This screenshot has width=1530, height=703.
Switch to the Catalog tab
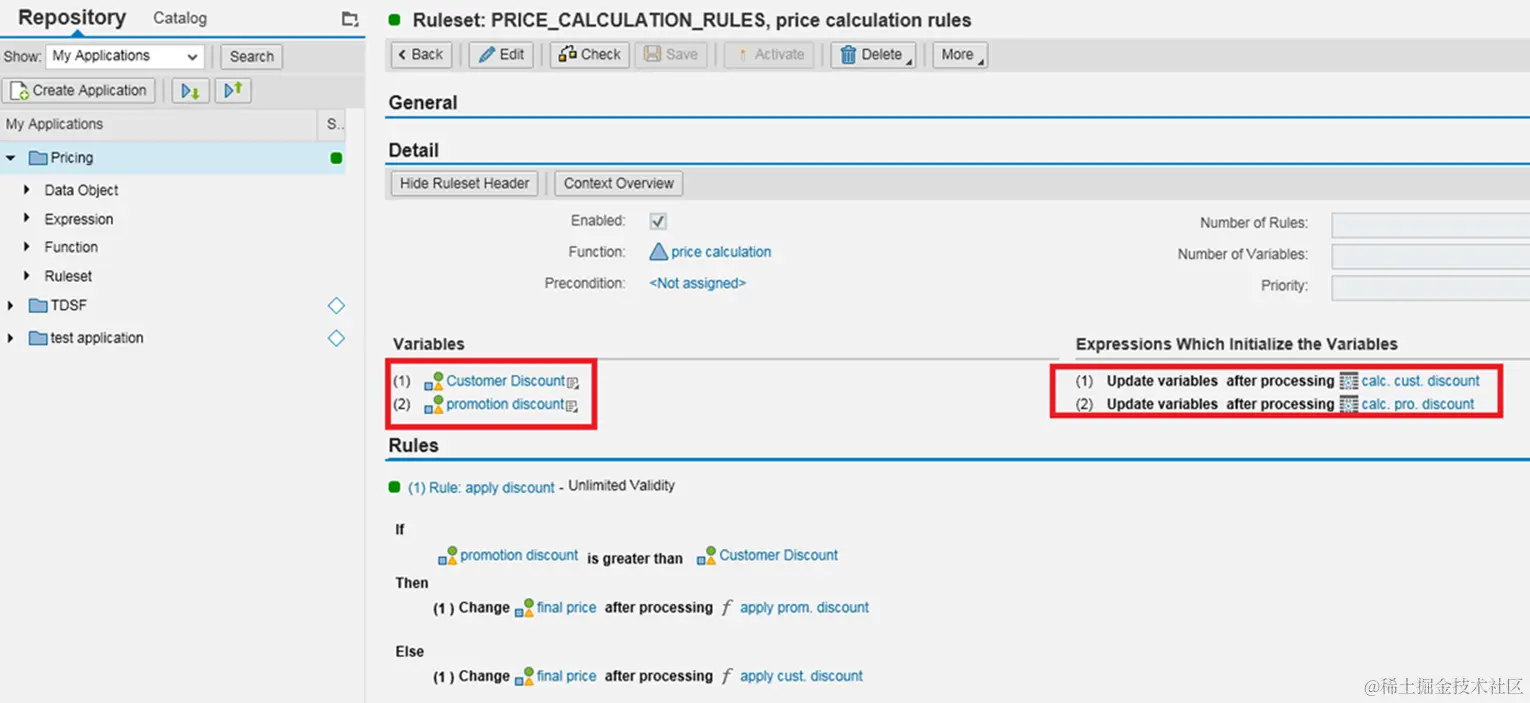coord(180,18)
